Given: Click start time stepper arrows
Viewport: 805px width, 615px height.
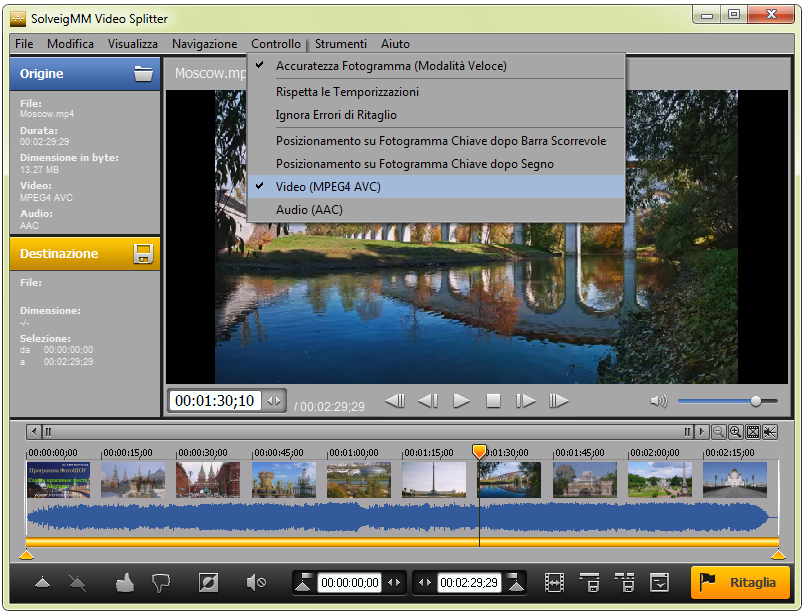Looking at the screenshot, I should pos(394,583).
